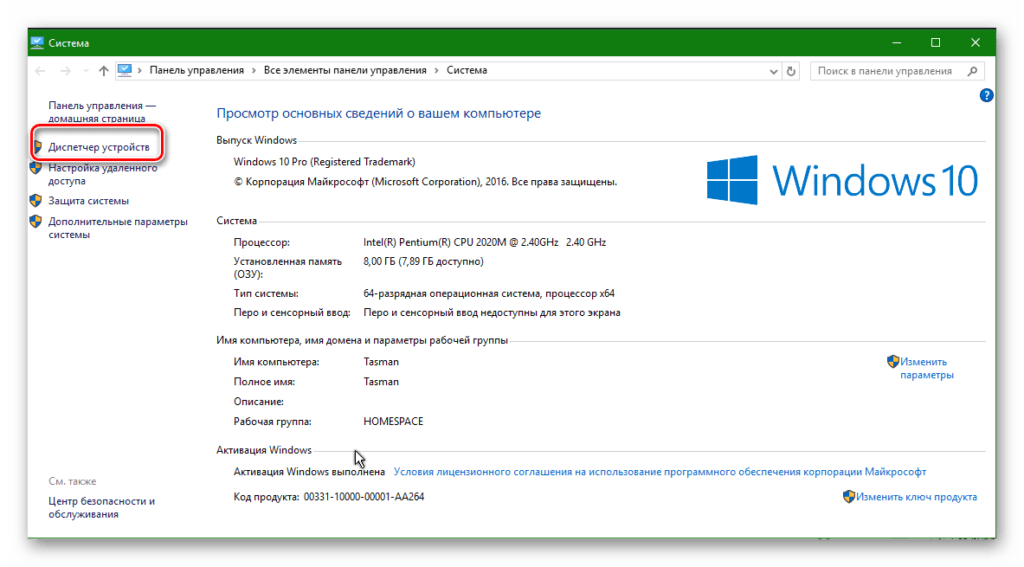Open recent locations dropdown arrow
This screenshot has width=1024, height=567.
click(x=83, y=71)
